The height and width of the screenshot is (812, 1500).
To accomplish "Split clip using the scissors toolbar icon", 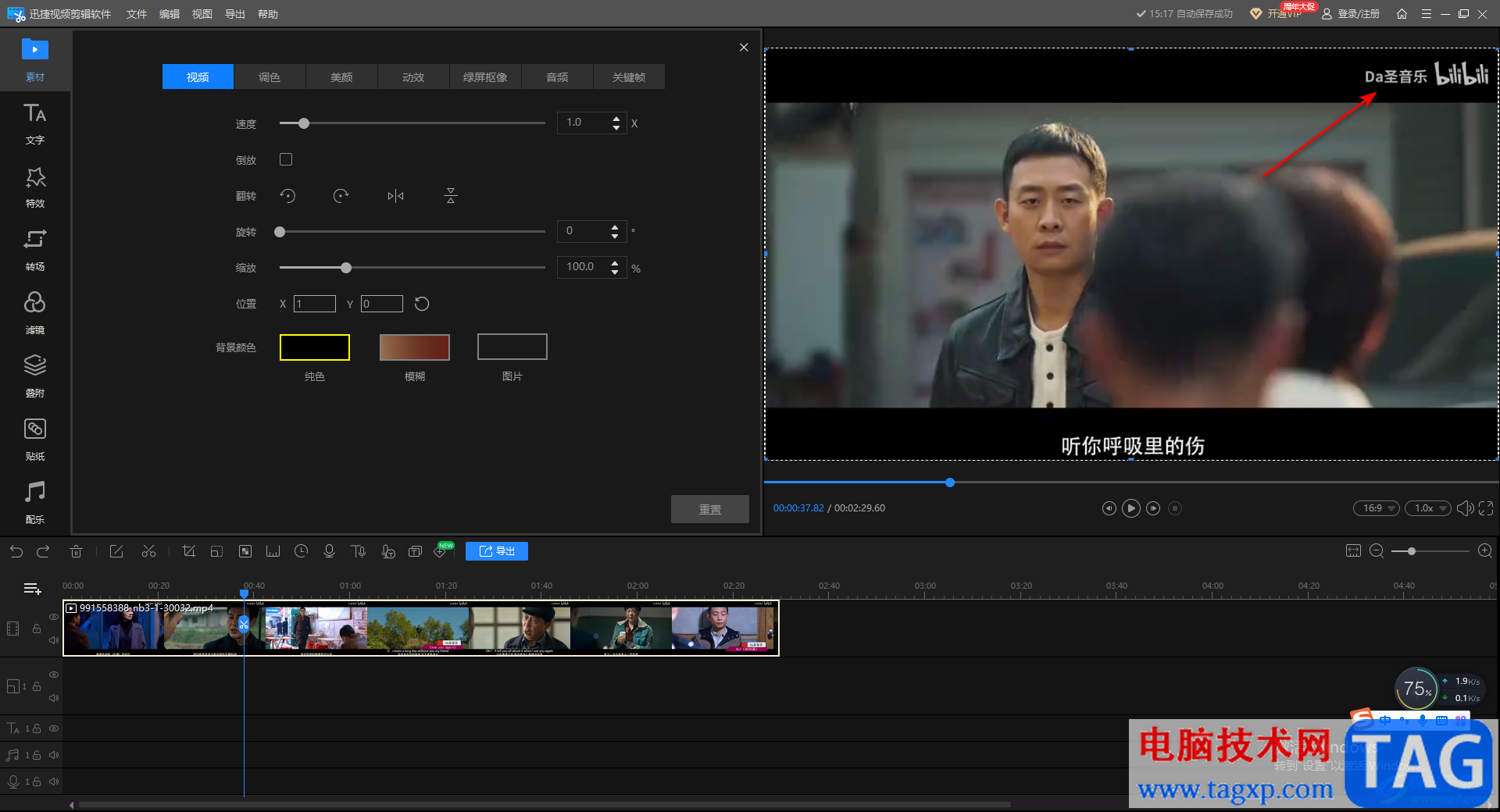I will pos(148,551).
